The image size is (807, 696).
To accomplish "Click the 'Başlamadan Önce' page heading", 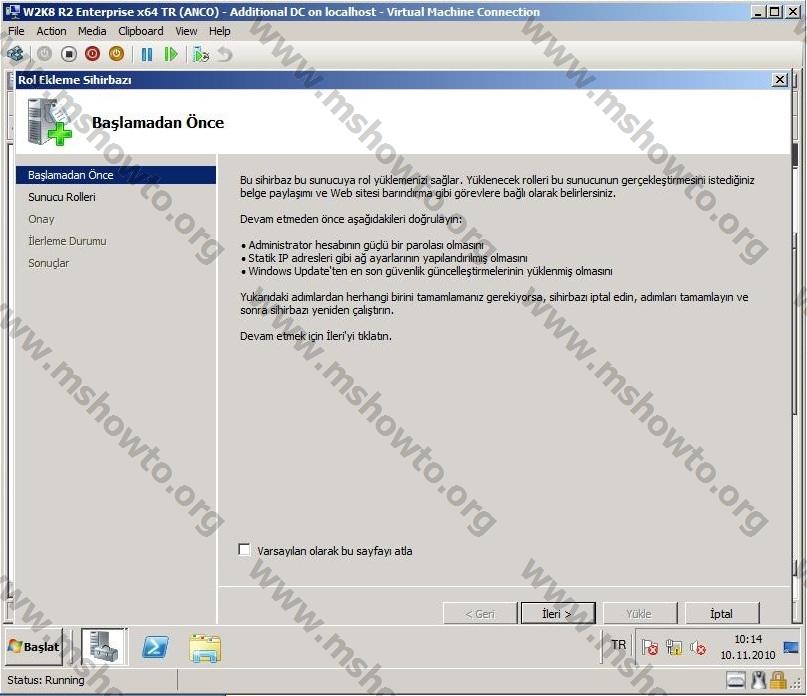I will click(158, 123).
